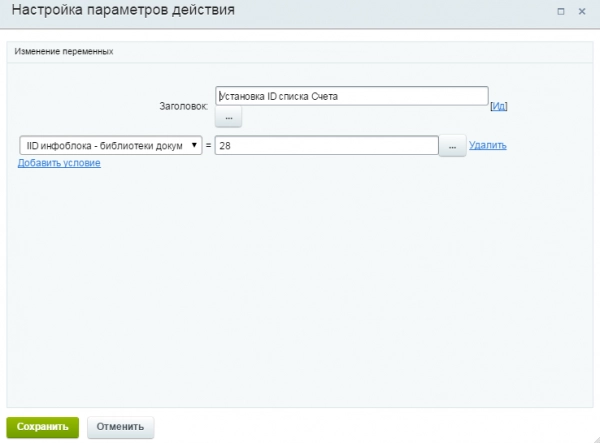Screen dimensions: 600x443
Task: Close the Настройка параметров действия dialog
Action: click(583, 11)
